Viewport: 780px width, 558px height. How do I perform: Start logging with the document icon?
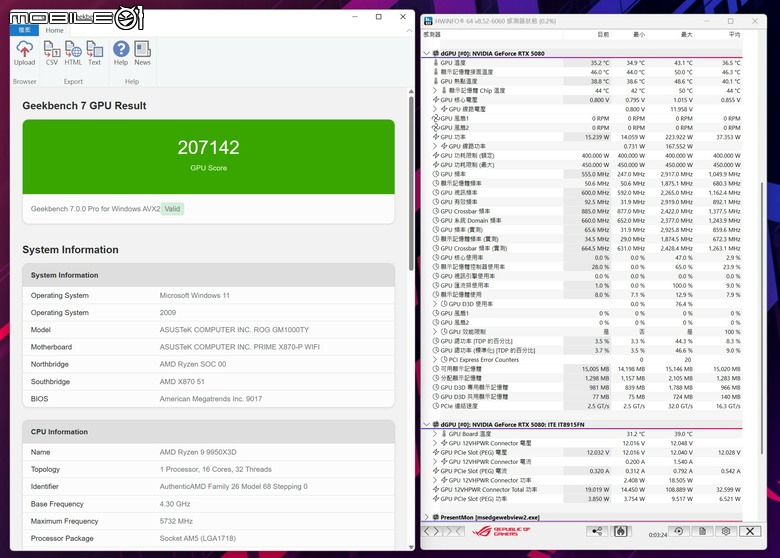coord(702,531)
